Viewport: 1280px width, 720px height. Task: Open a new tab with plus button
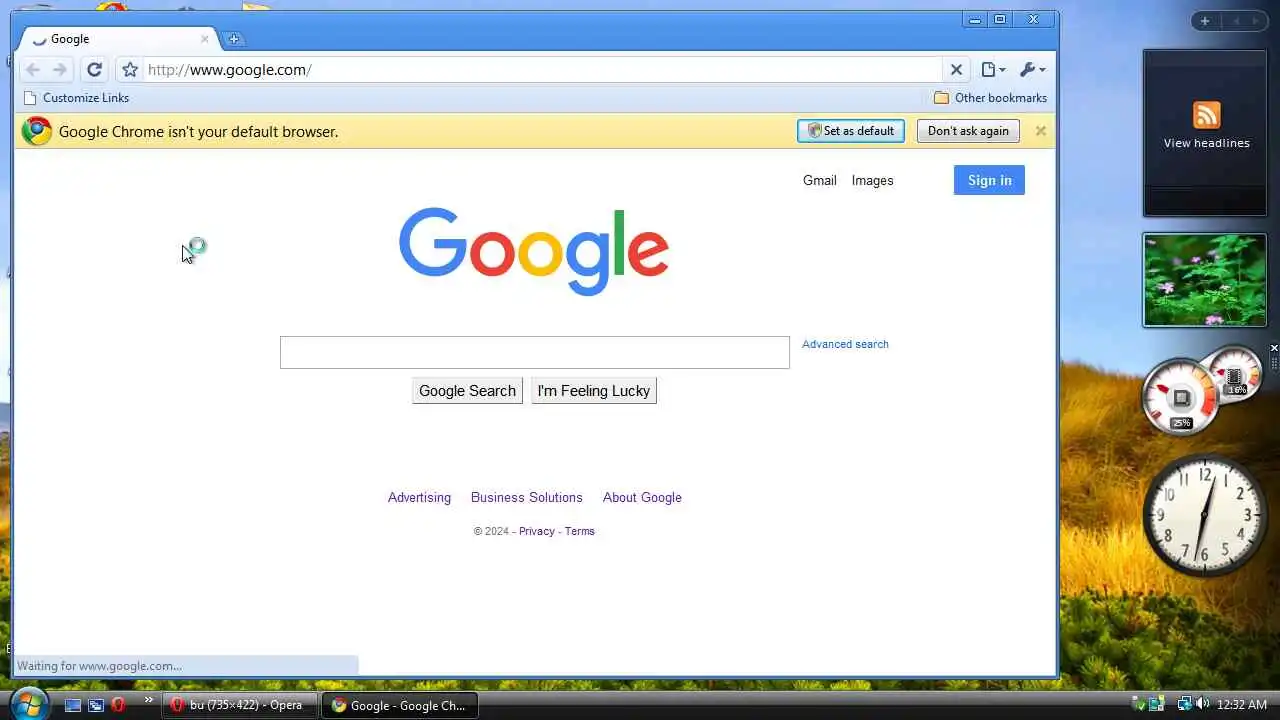click(x=234, y=39)
